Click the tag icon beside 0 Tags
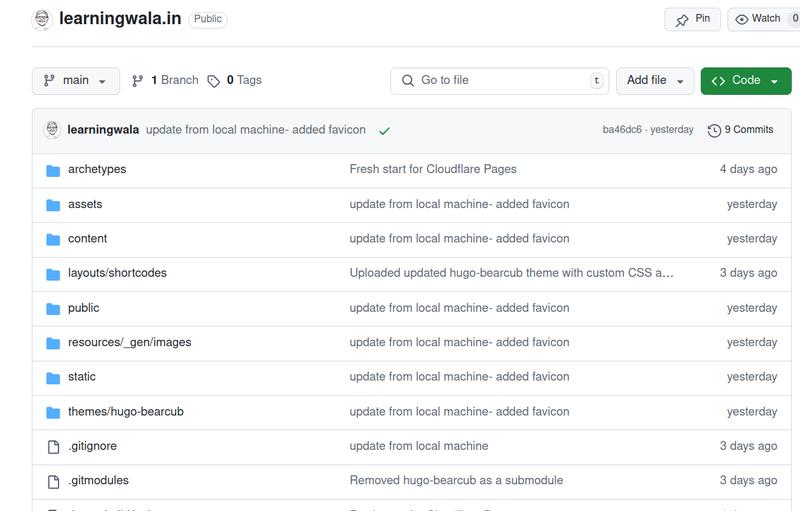 click(x=213, y=81)
